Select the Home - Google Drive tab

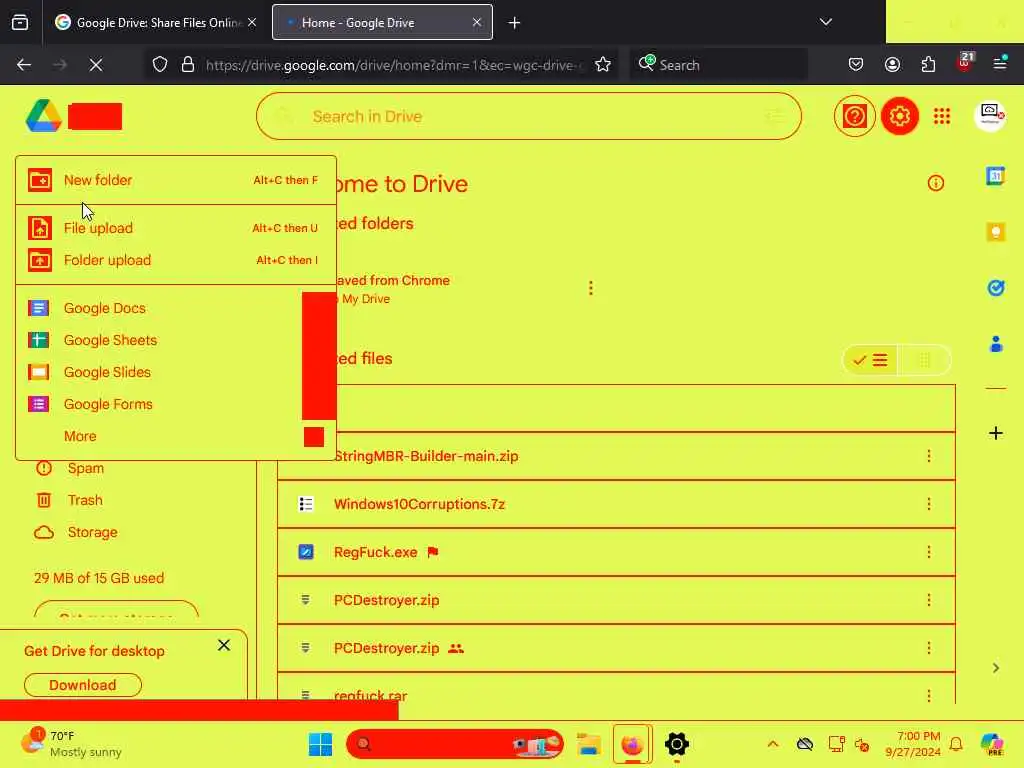click(382, 22)
